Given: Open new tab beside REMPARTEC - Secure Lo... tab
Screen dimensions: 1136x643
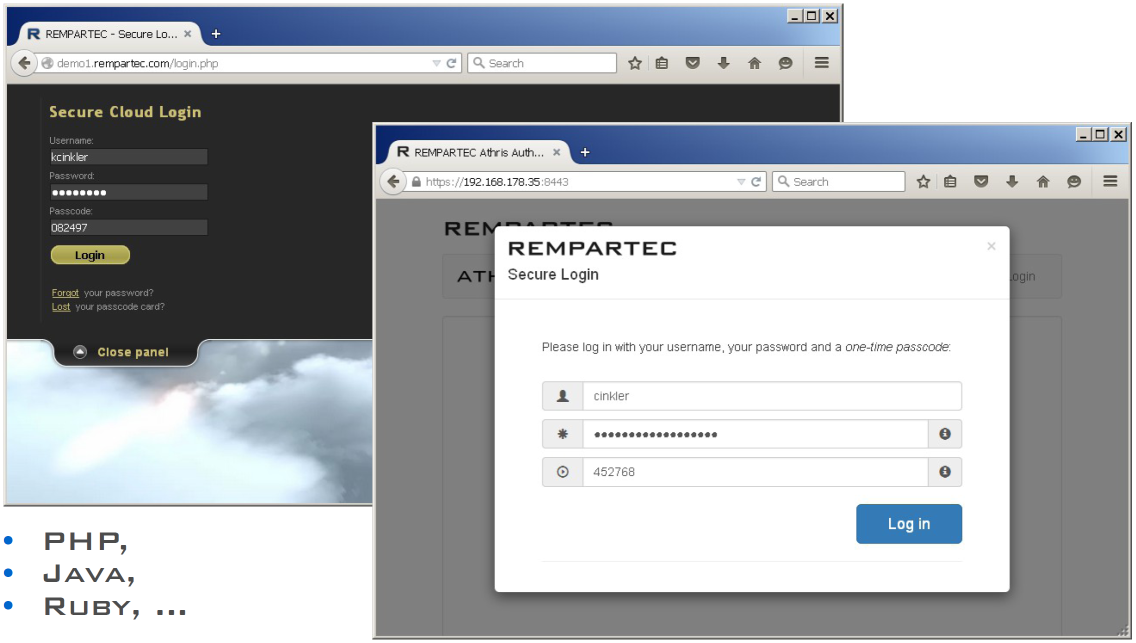Looking at the screenshot, I should coord(216,34).
